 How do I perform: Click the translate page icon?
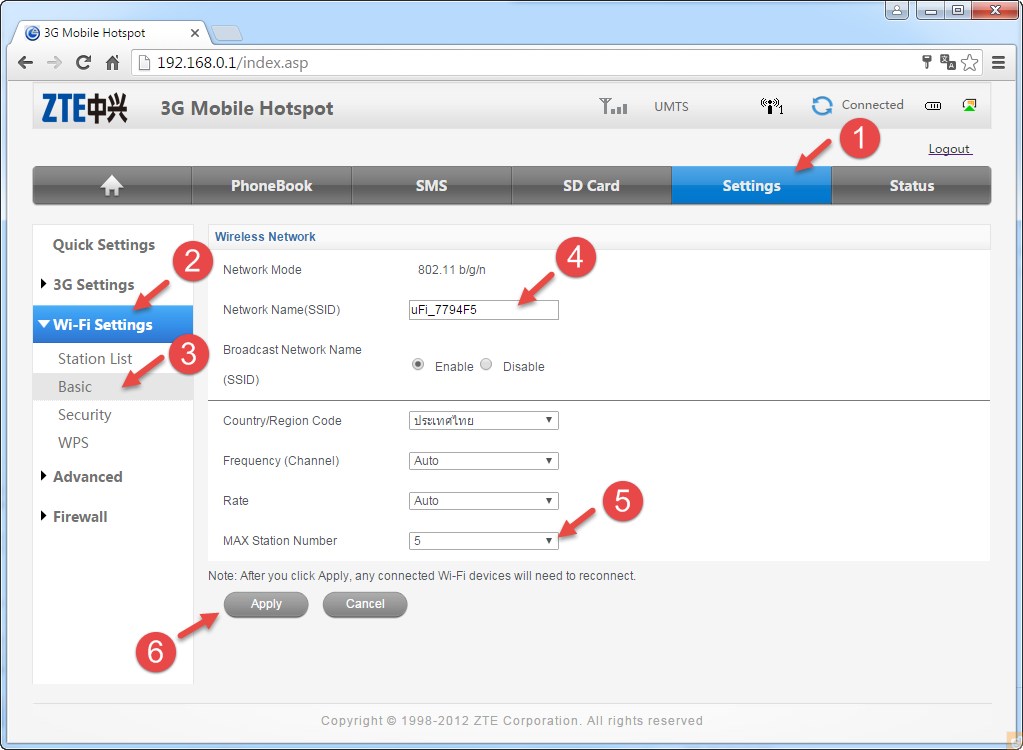coord(947,62)
